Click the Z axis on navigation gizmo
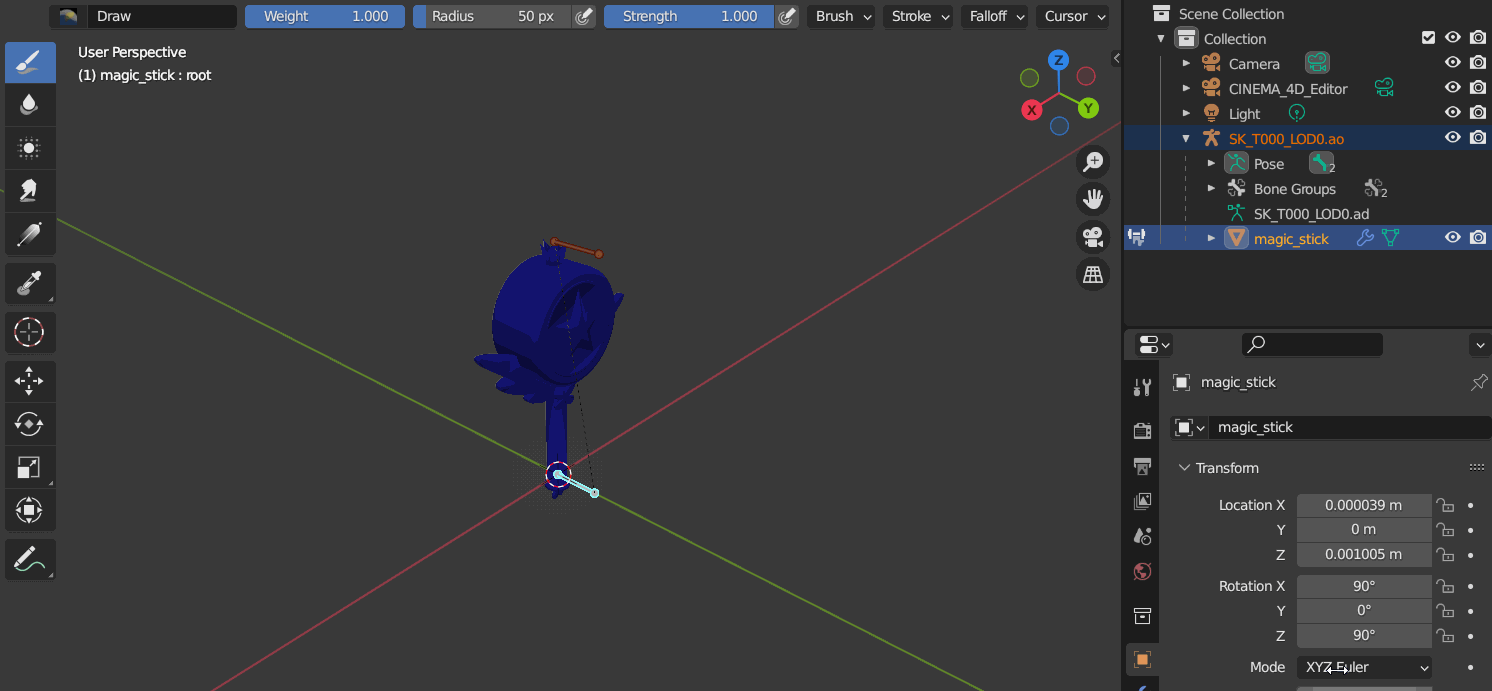1492x691 pixels. [1058, 60]
